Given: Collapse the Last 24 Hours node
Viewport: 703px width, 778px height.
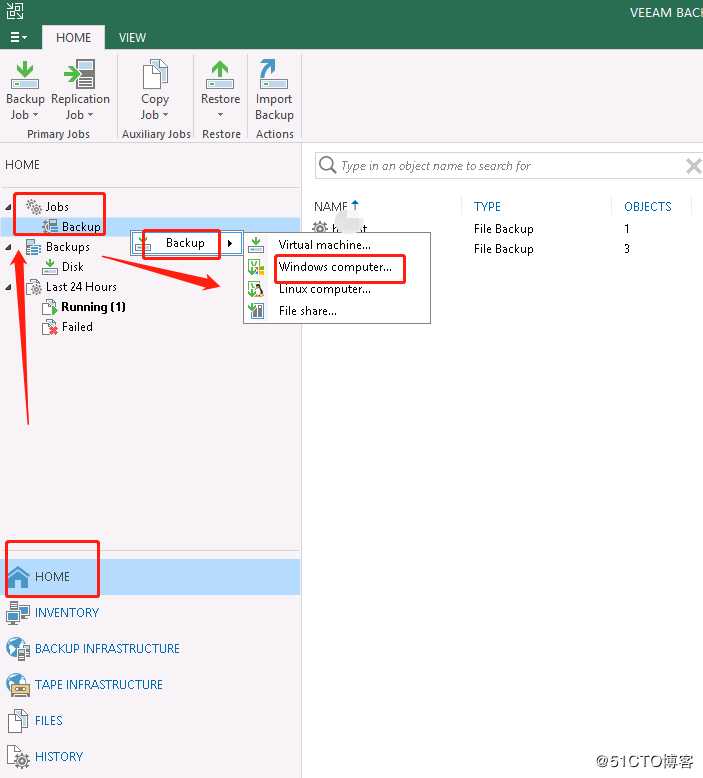Looking at the screenshot, I should (8, 287).
